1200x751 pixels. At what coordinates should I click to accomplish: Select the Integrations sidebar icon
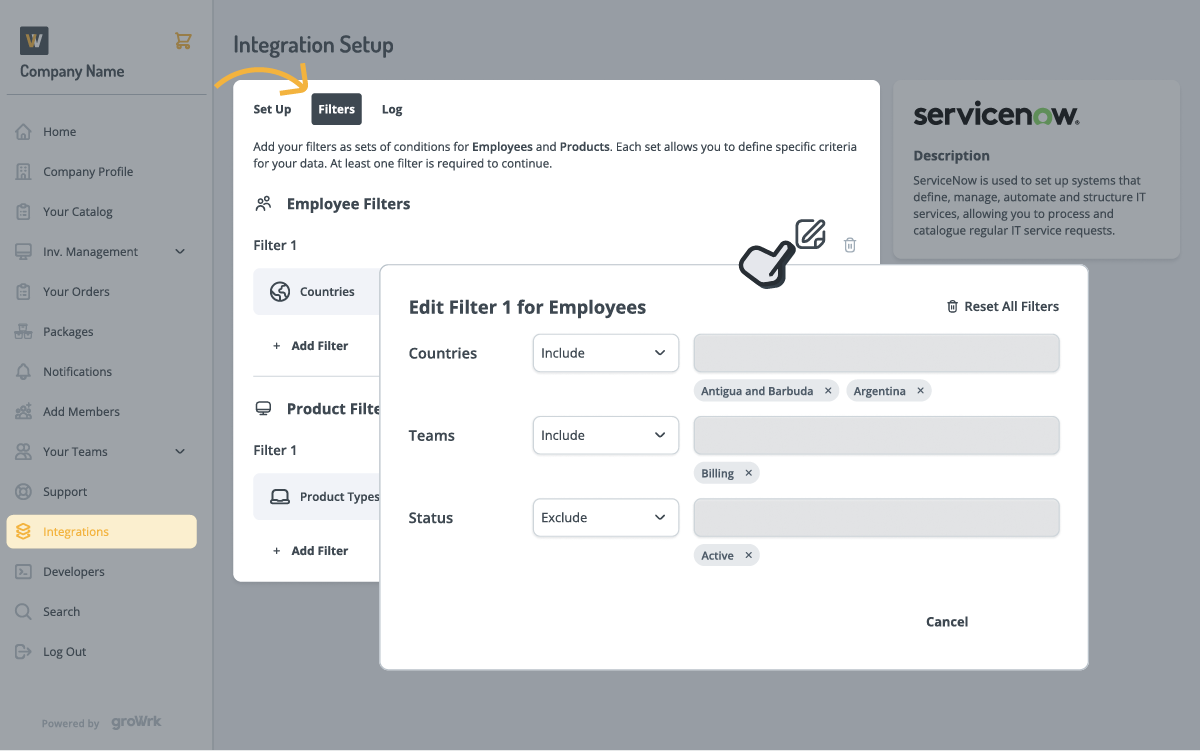(x=22, y=531)
